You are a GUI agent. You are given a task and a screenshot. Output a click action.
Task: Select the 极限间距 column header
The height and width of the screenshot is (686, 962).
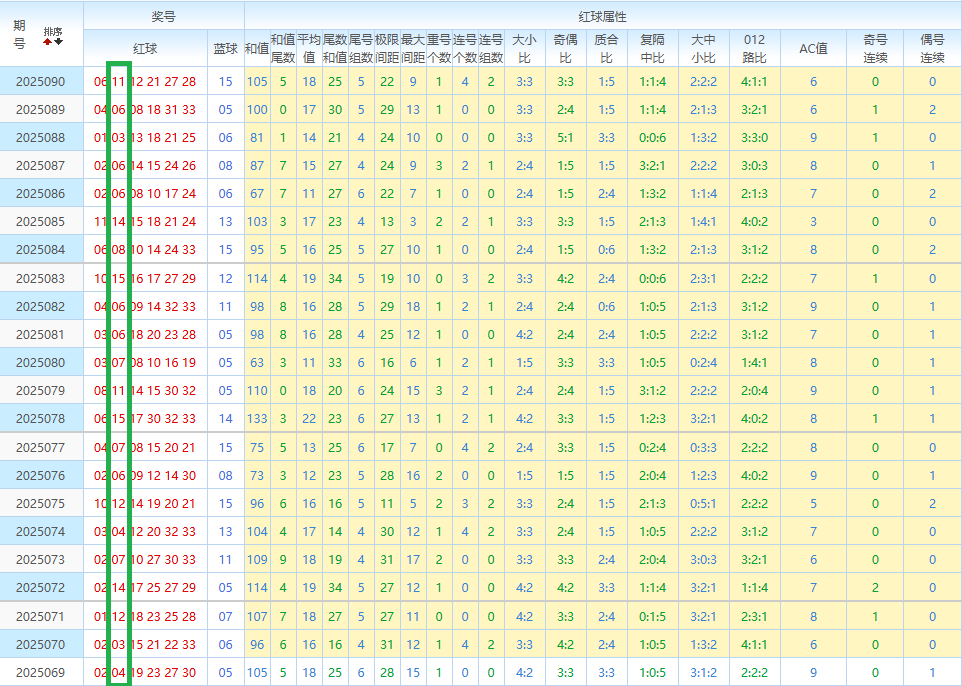tap(387, 48)
